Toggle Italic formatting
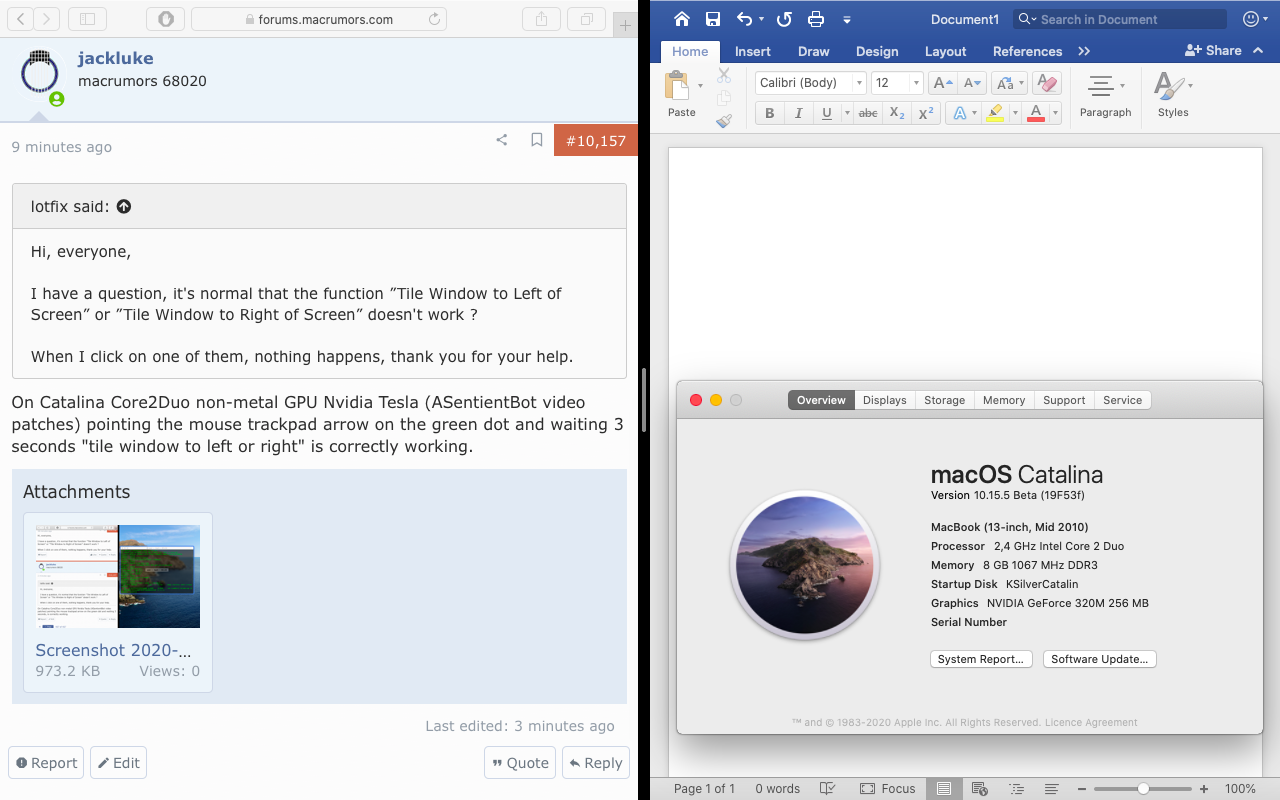1280x800 pixels. point(798,113)
